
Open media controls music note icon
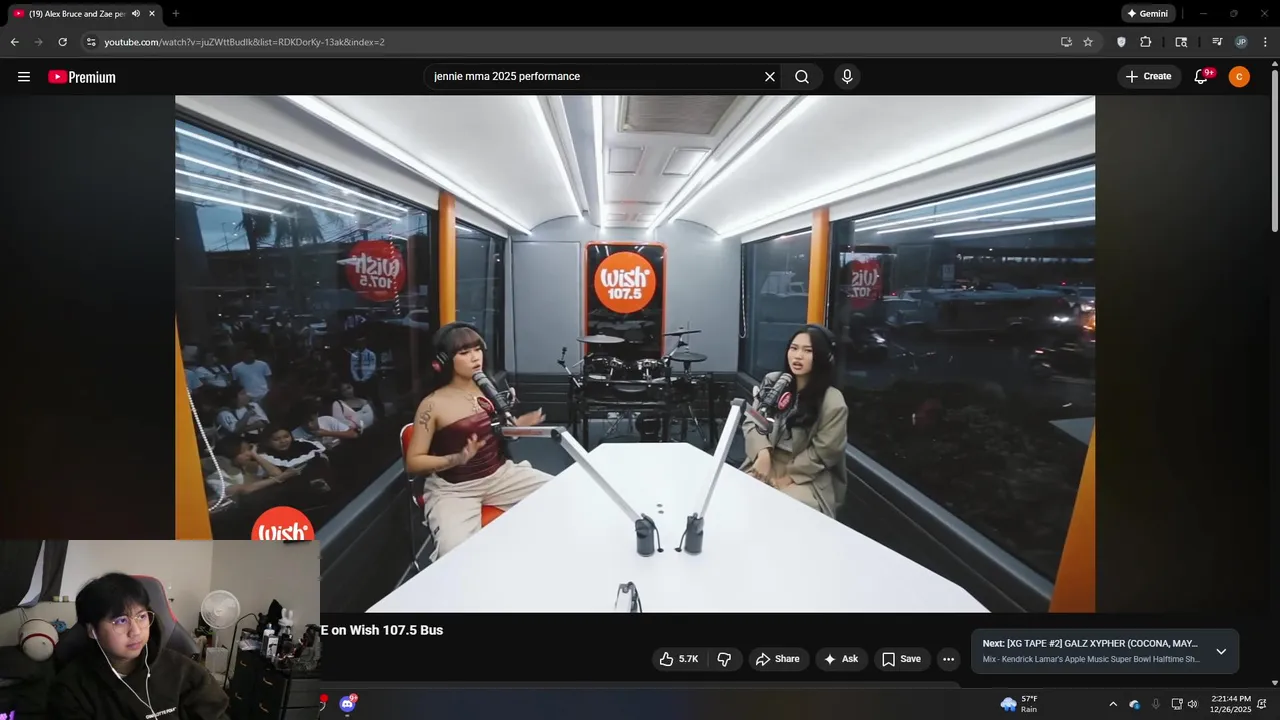pyautogui.click(x=1217, y=42)
